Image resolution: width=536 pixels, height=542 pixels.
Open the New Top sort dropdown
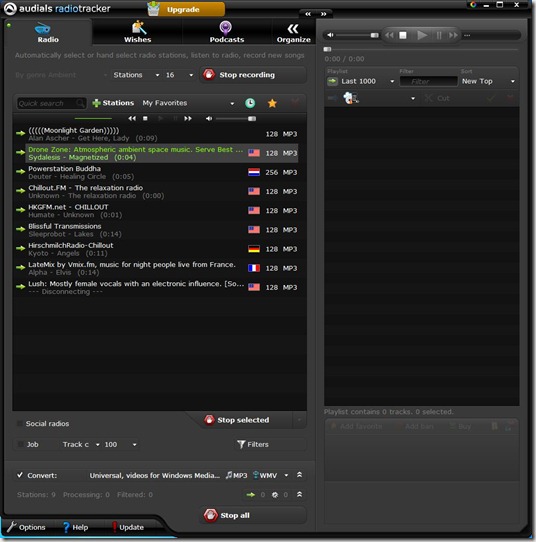point(488,81)
